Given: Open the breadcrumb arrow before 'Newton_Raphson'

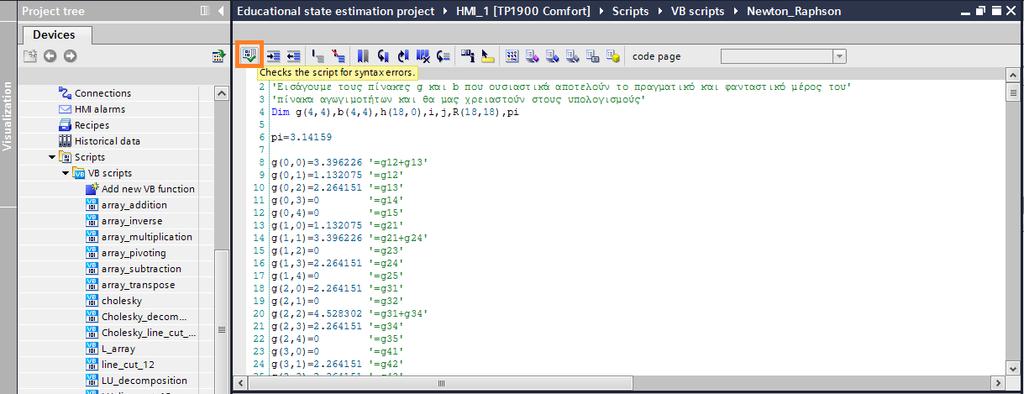Looking at the screenshot, I should pyautogui.click(x=737, y=11).
